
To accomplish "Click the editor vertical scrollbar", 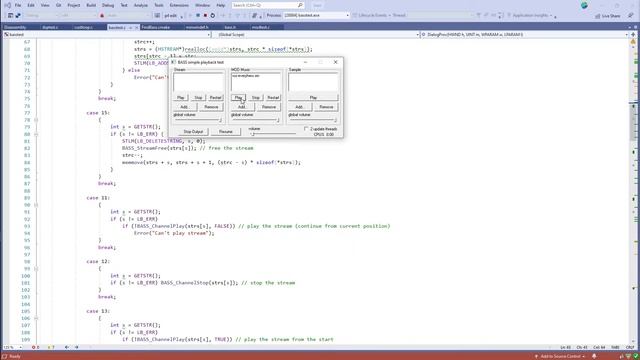I will pyautogui.click(x=633, y=192).
